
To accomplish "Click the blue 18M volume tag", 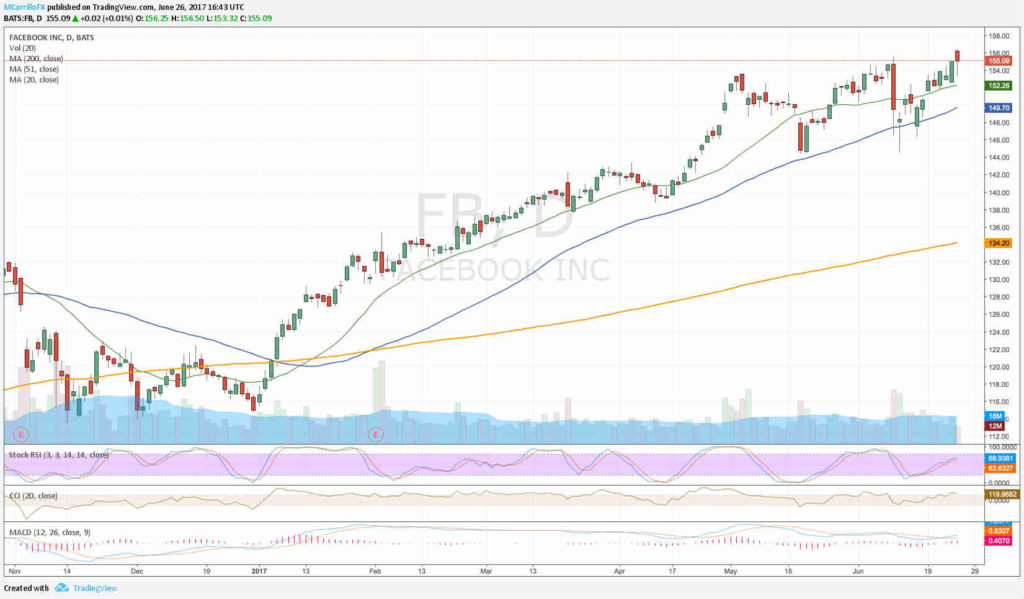I will click(x=995, y=416).
